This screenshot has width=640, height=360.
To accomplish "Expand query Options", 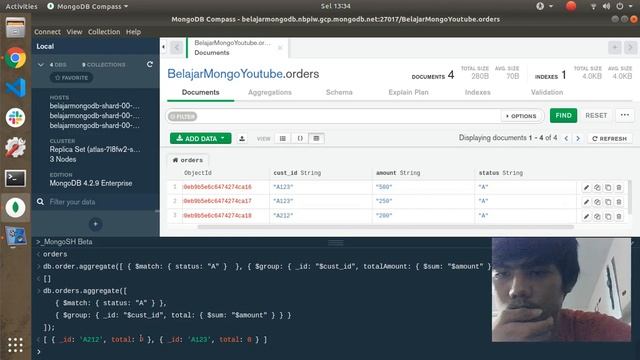I will (x=522, y=116).
